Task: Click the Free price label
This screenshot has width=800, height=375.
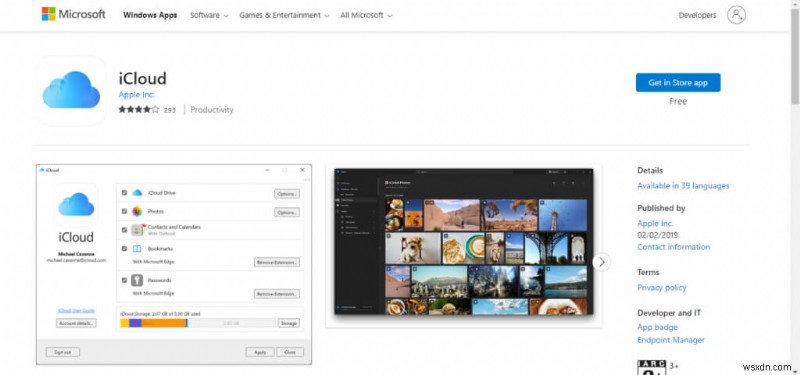Action: coord(678,102)
